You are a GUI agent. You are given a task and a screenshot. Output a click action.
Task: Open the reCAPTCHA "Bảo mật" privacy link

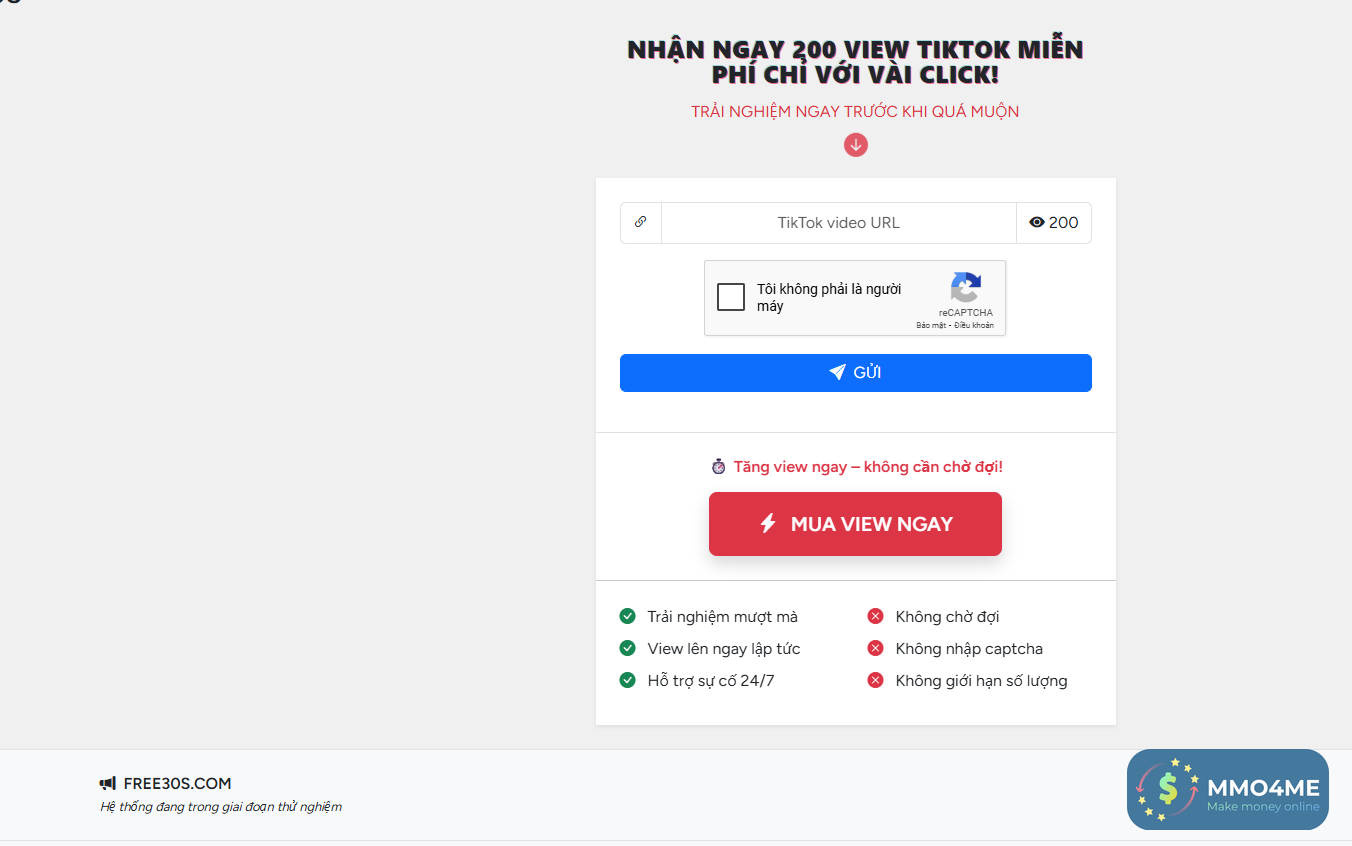click(930, 325)
